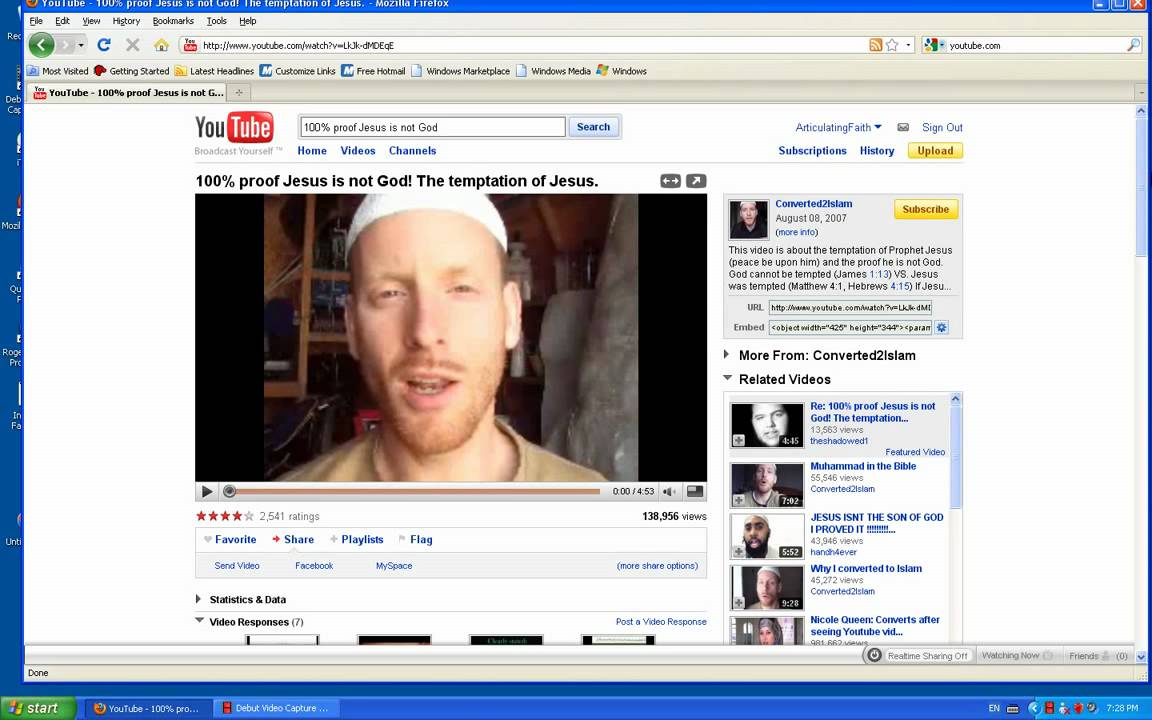1152x720 pixels.
Task: Collapse the Video Responses section
Action: coord(199,620)
